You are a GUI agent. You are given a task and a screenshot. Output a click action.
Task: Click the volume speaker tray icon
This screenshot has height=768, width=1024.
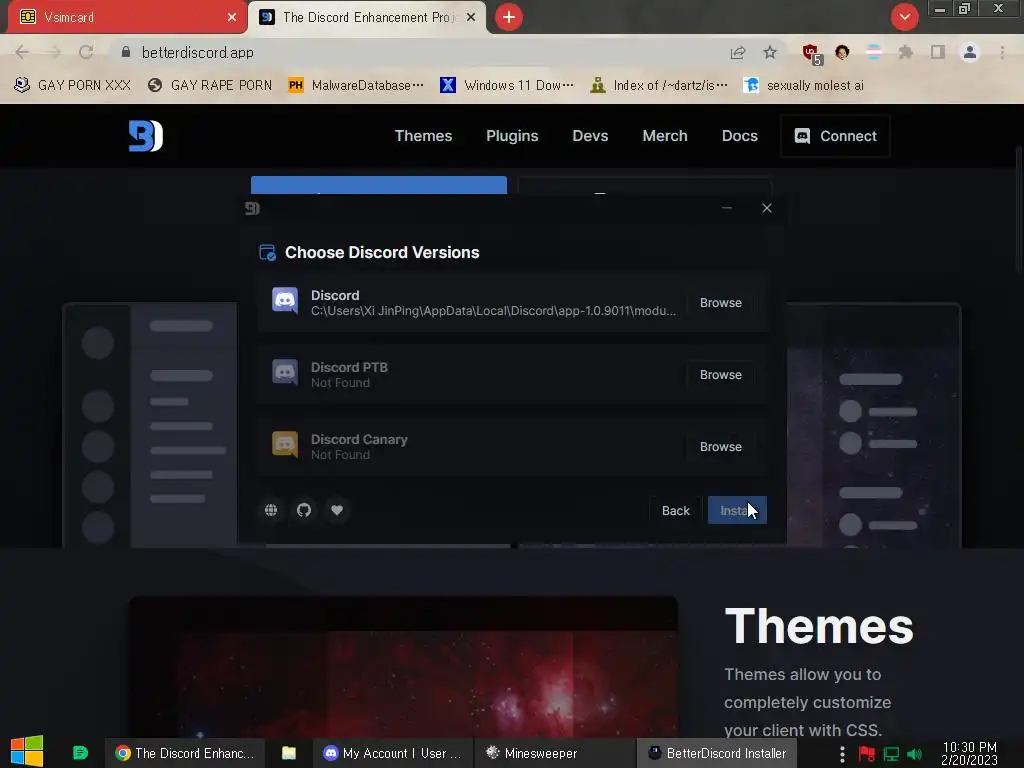(915, 754)
